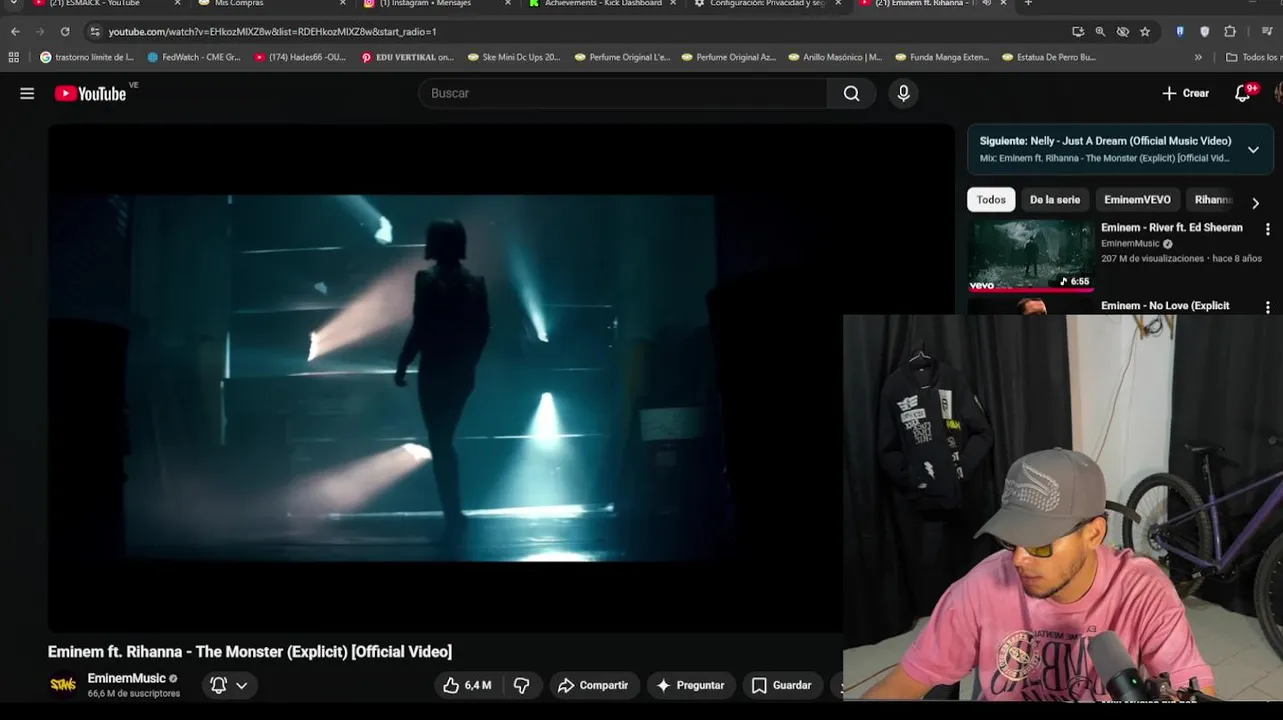The width and height of the screenshot is (1283, 720).
Task: Start voice search with the microphone
Action: click(903, 93)
